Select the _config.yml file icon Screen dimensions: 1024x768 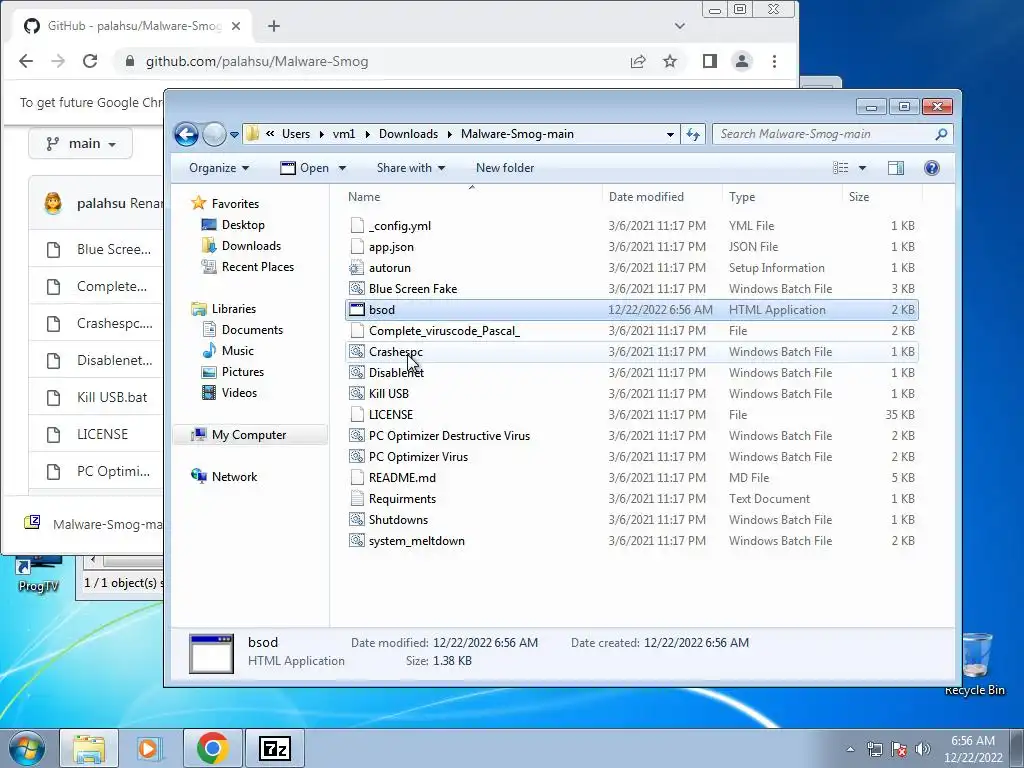[357, 225]
